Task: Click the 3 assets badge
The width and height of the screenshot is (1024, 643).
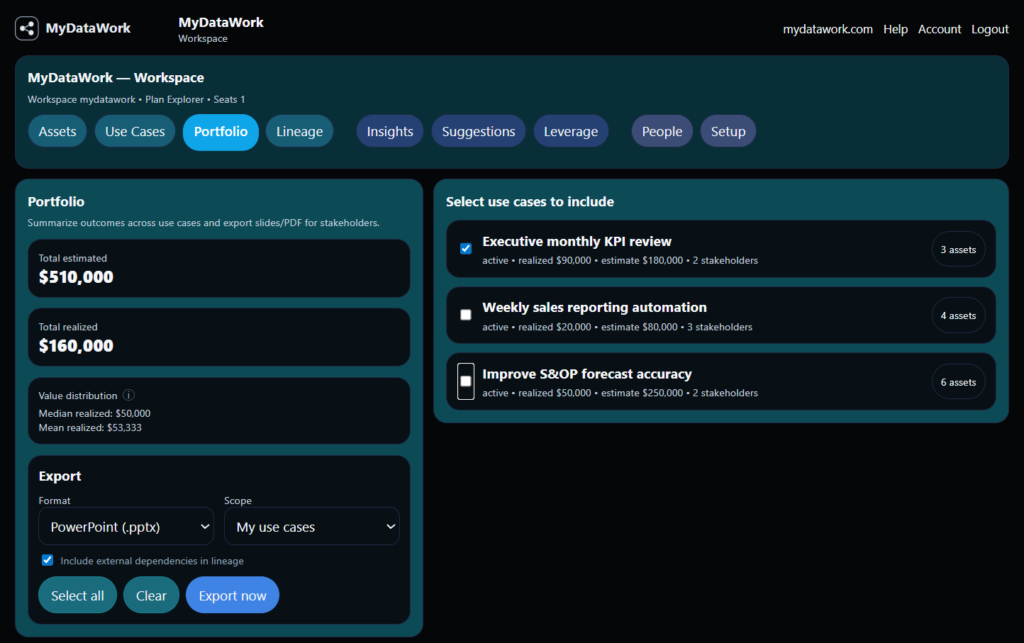Action: [958, 249]
